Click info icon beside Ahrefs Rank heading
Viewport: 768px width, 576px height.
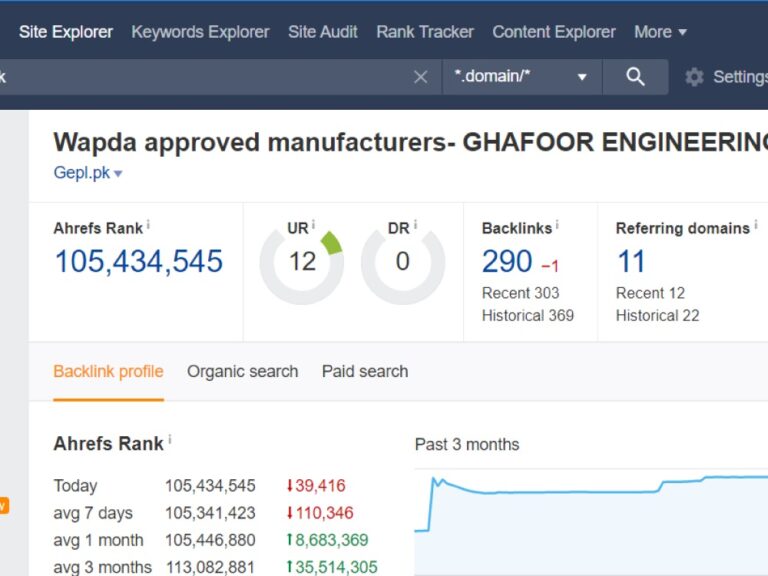click(x=170, y=439)
